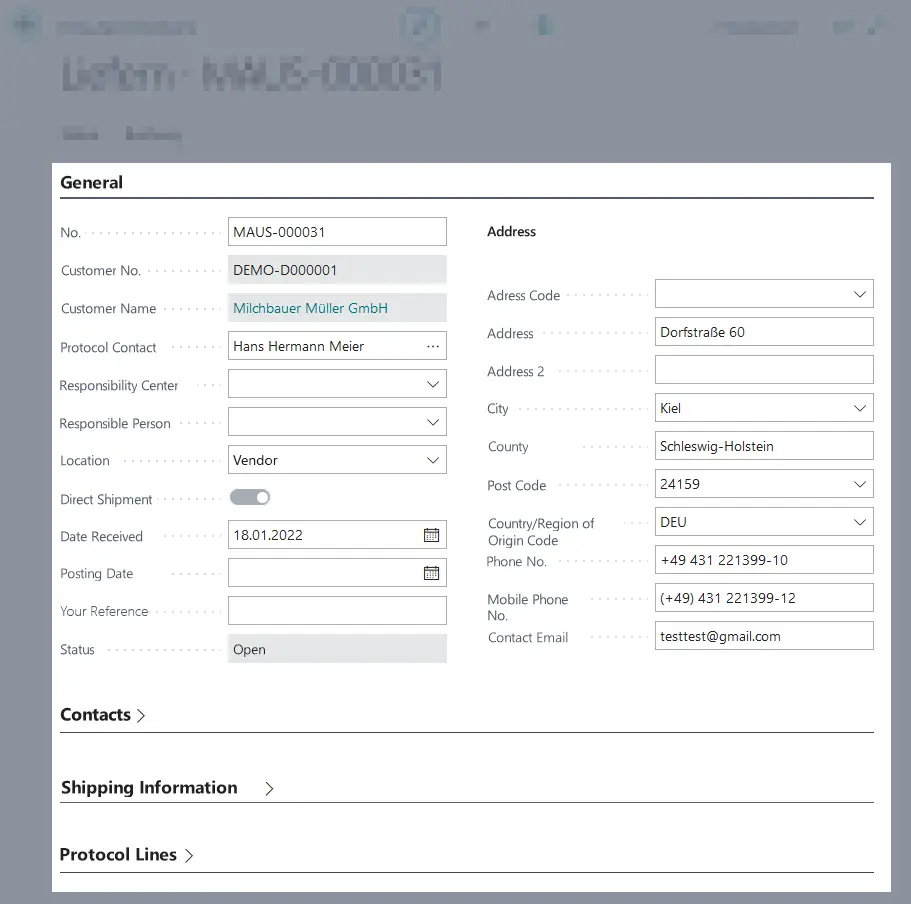Viewport: 911px width, 904px height.
Task: Click the Protocol Contact ellipsis button
Action: (432, 345)
